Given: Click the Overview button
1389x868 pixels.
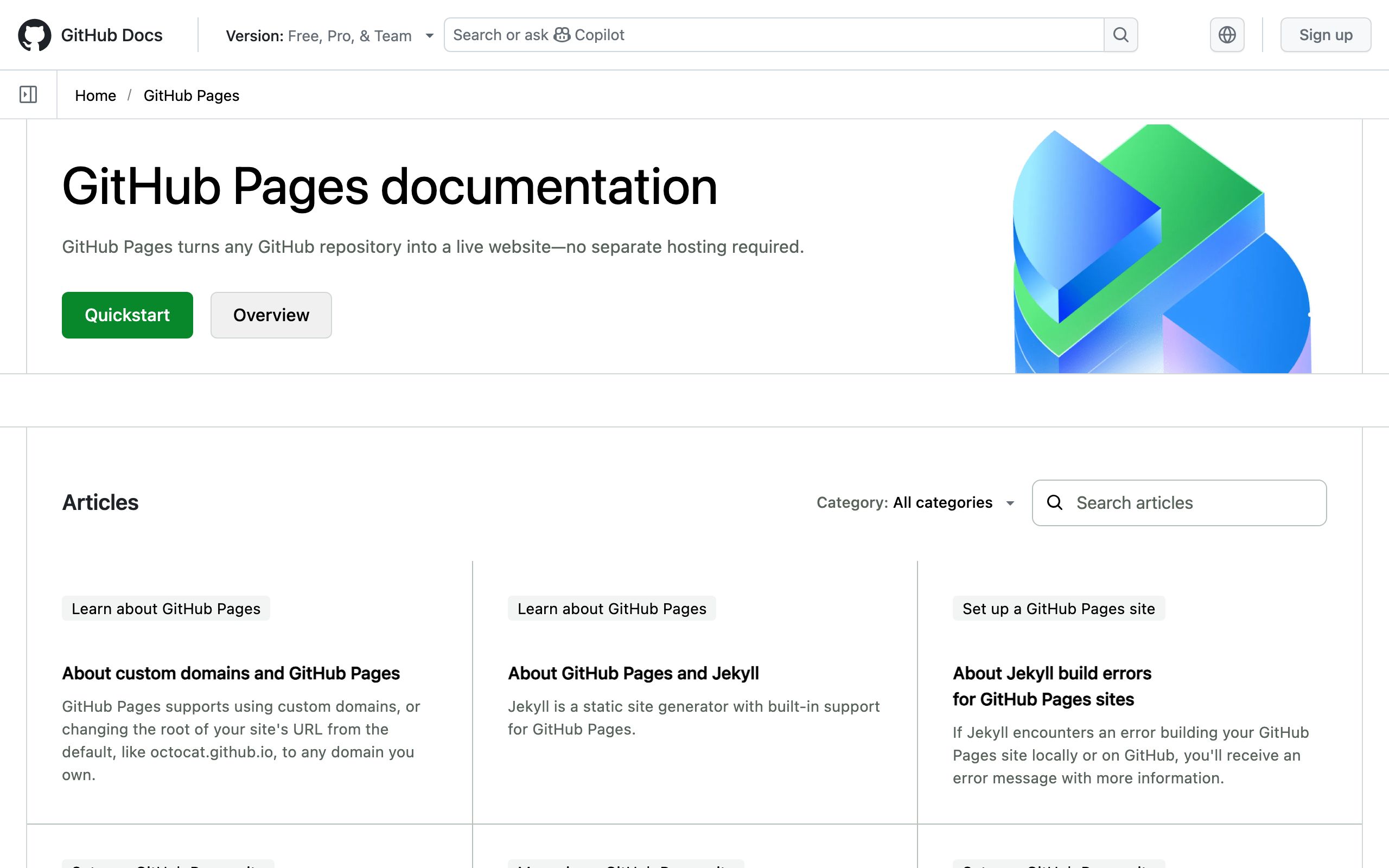Looking at the screenshot, I should 271,315.
